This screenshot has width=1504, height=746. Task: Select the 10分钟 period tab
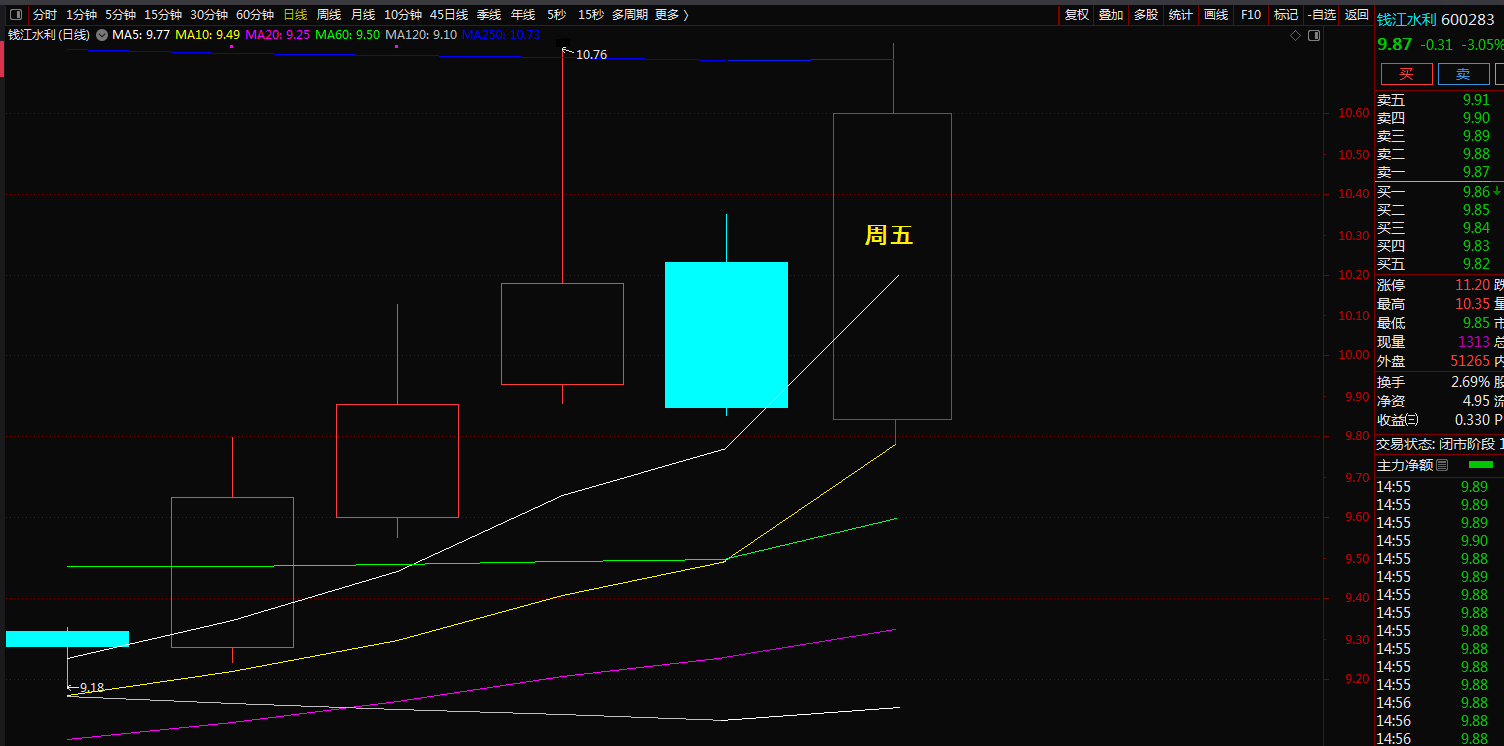point(403,15)
